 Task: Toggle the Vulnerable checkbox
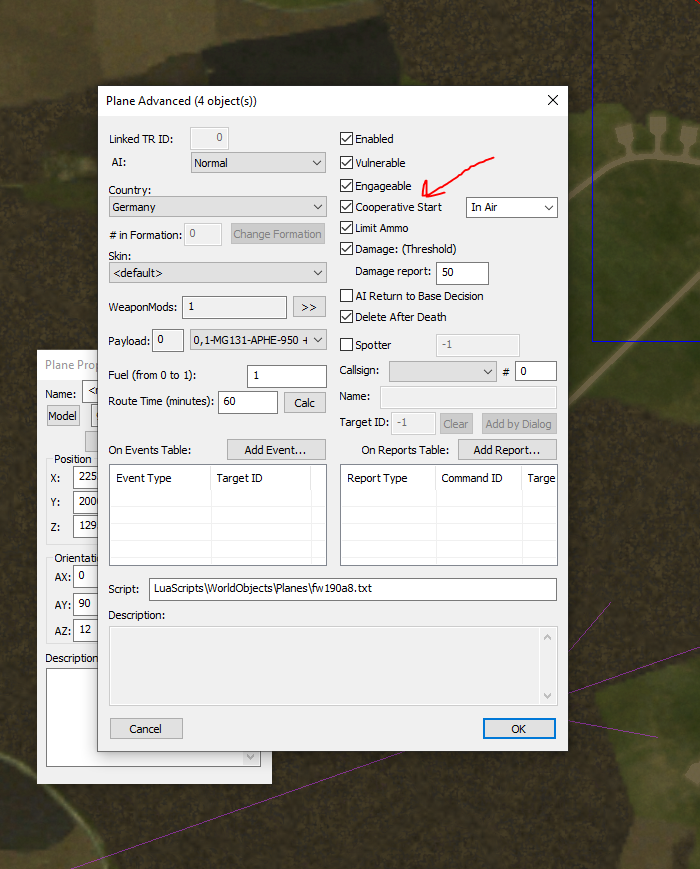[x=346, y=162]
